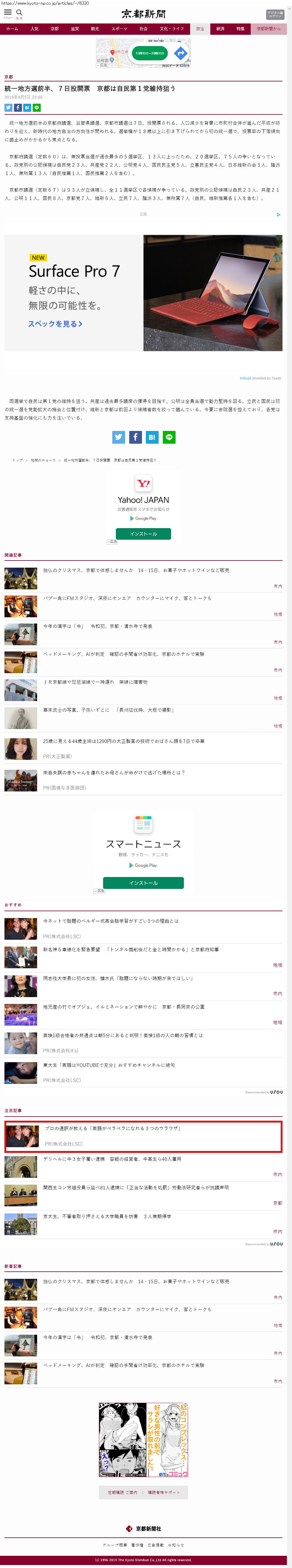This screenshot has width=292, height=1568.
Task: Share via large Facebook icon below article
Action: (x=135, y=437)
